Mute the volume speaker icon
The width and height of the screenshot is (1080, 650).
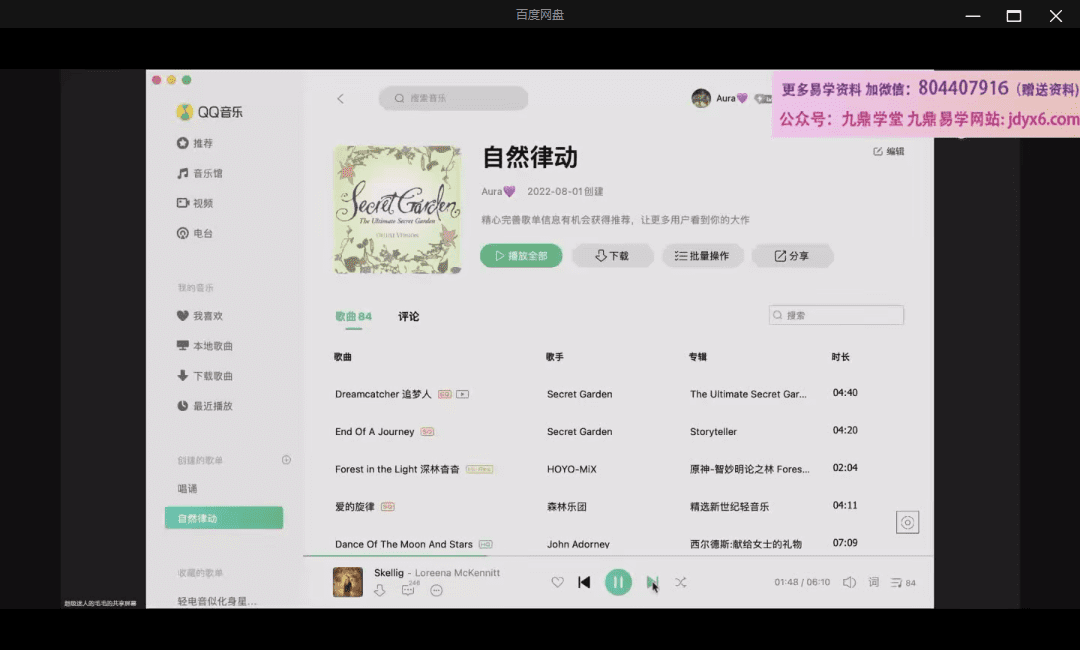[x=849, y=582]
